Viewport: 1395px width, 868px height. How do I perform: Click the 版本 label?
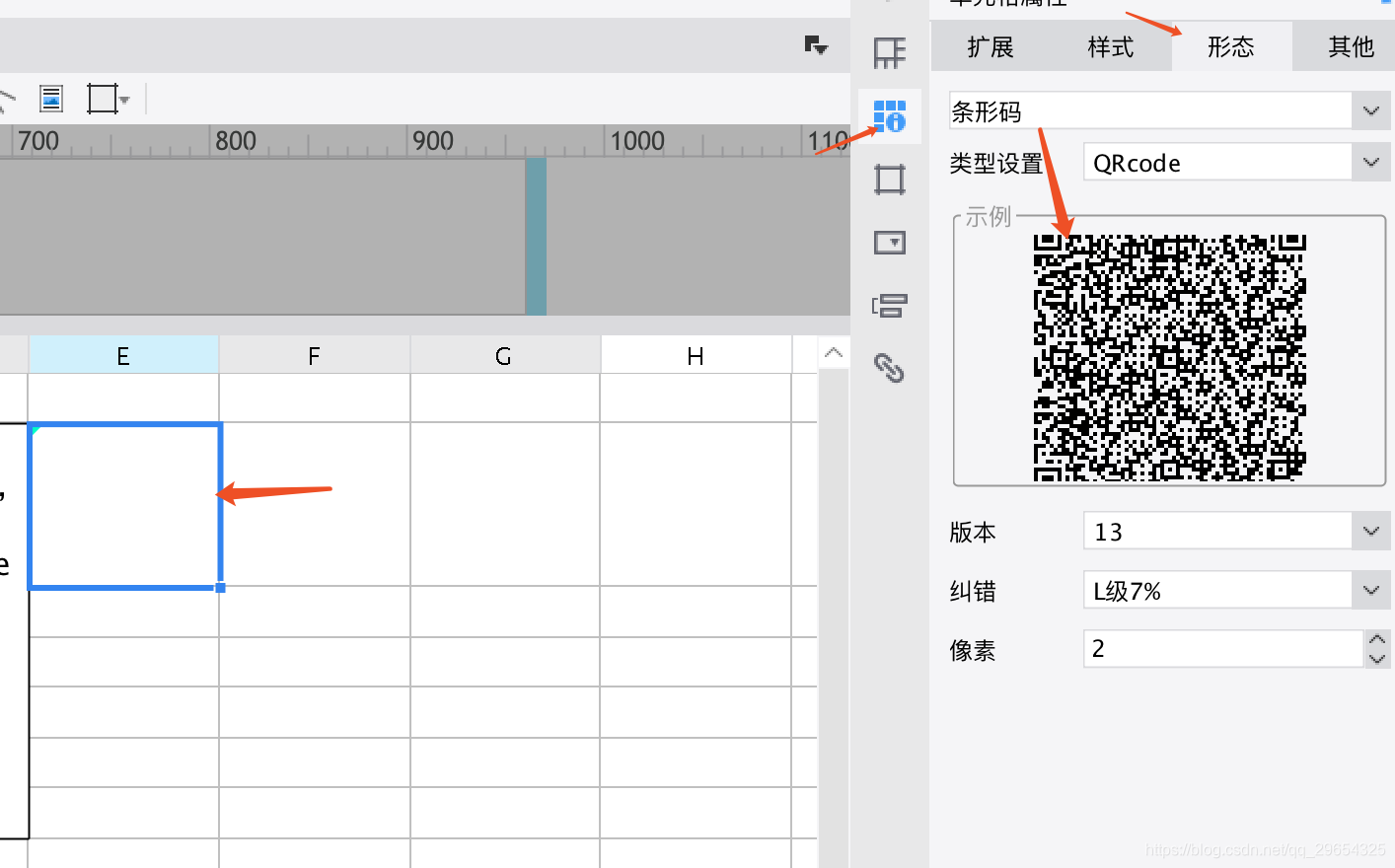tap(973, 532)
